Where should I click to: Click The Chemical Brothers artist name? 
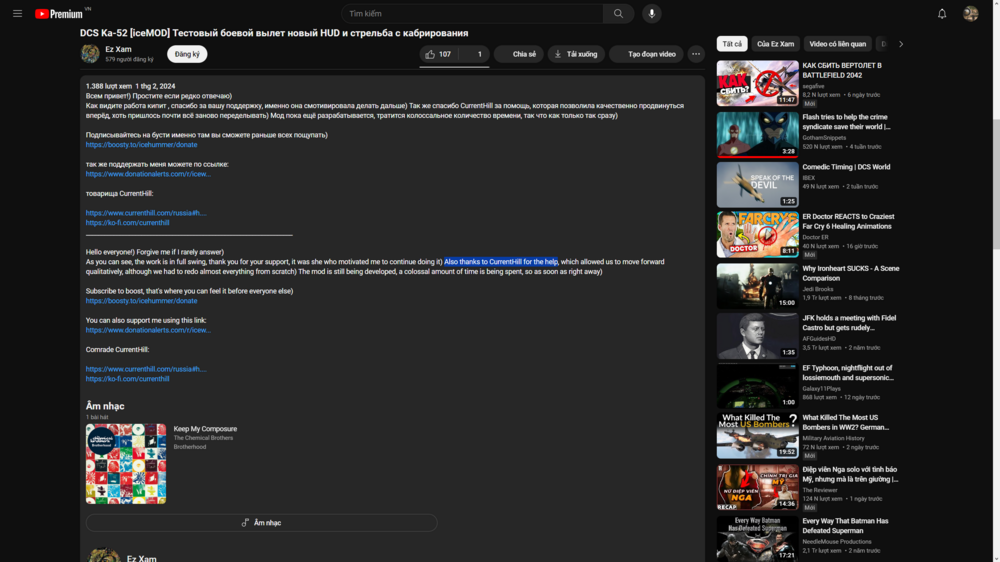pos(203,438)
